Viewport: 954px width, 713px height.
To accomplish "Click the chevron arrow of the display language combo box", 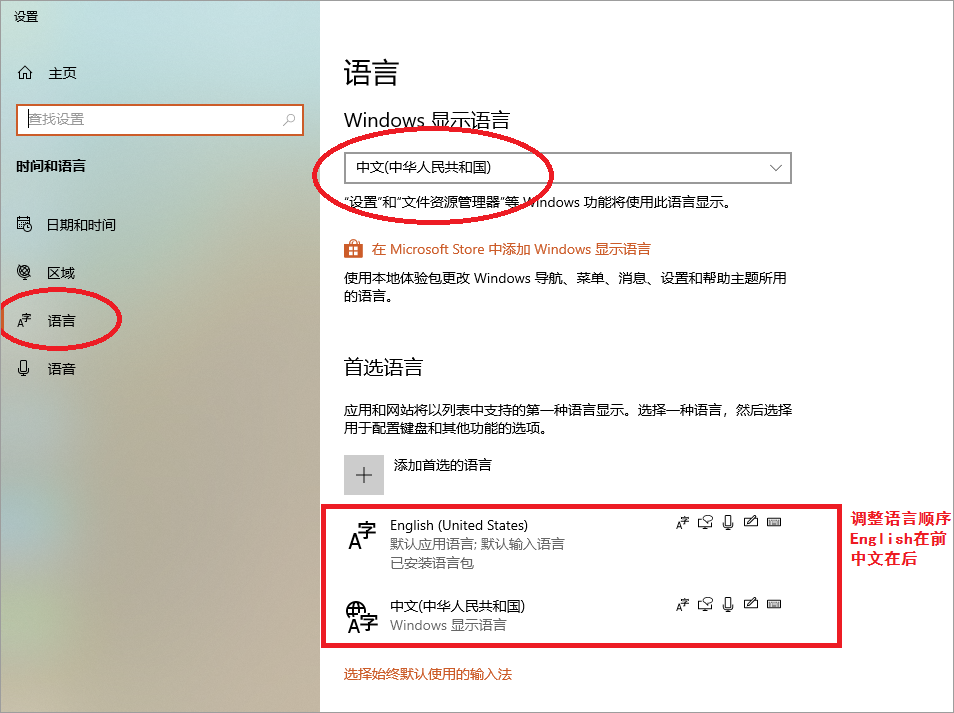I will [775, 168].
